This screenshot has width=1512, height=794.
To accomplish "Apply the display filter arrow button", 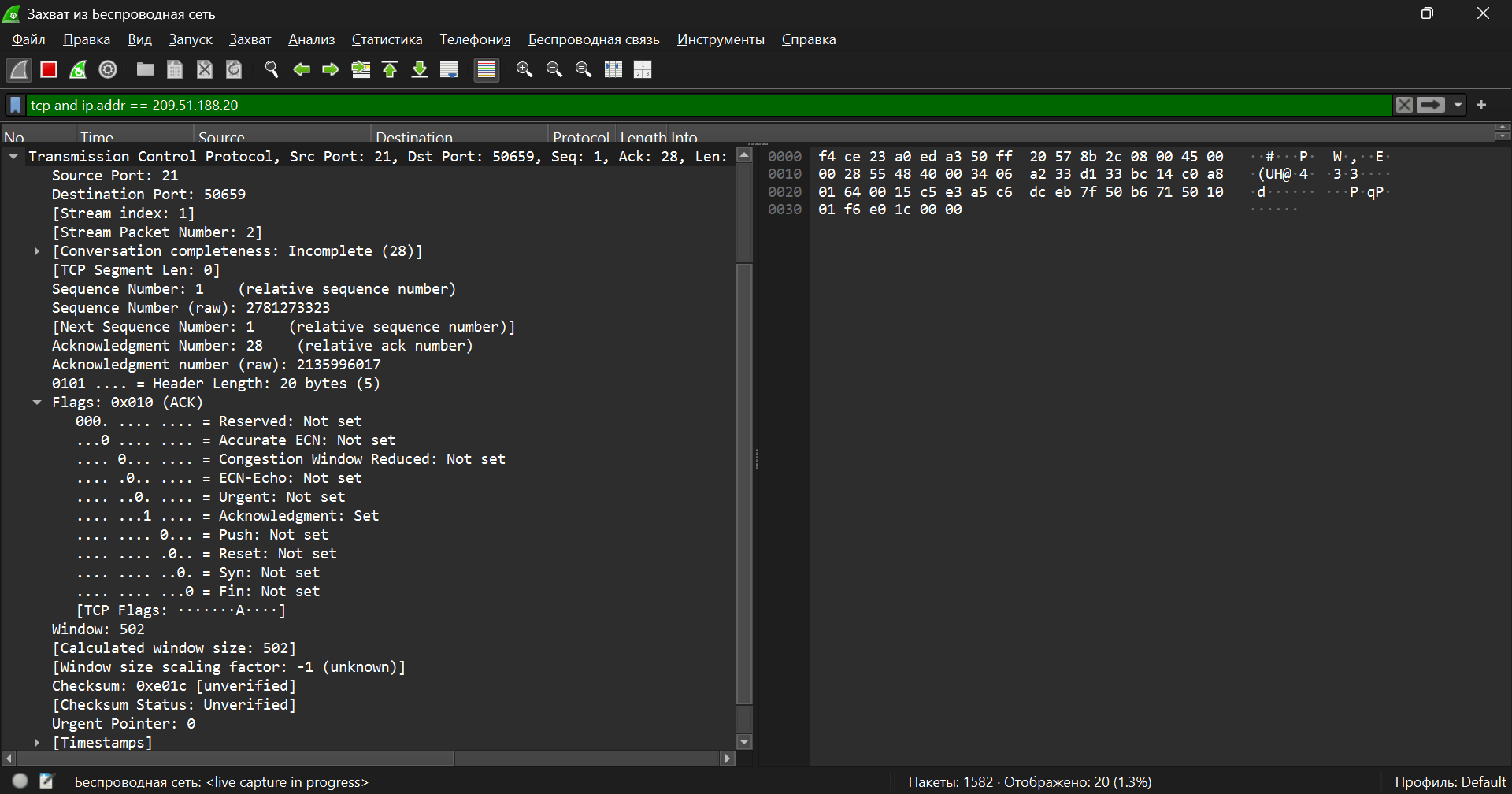I will [x=1431, y=106].
